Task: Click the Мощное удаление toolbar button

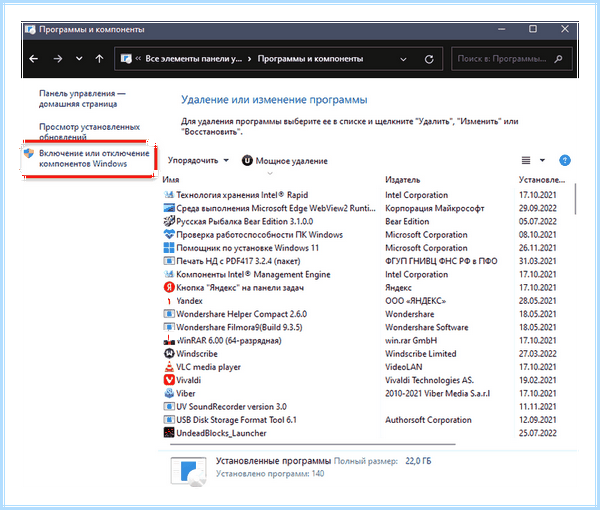Action: click(x=284, y=161)
